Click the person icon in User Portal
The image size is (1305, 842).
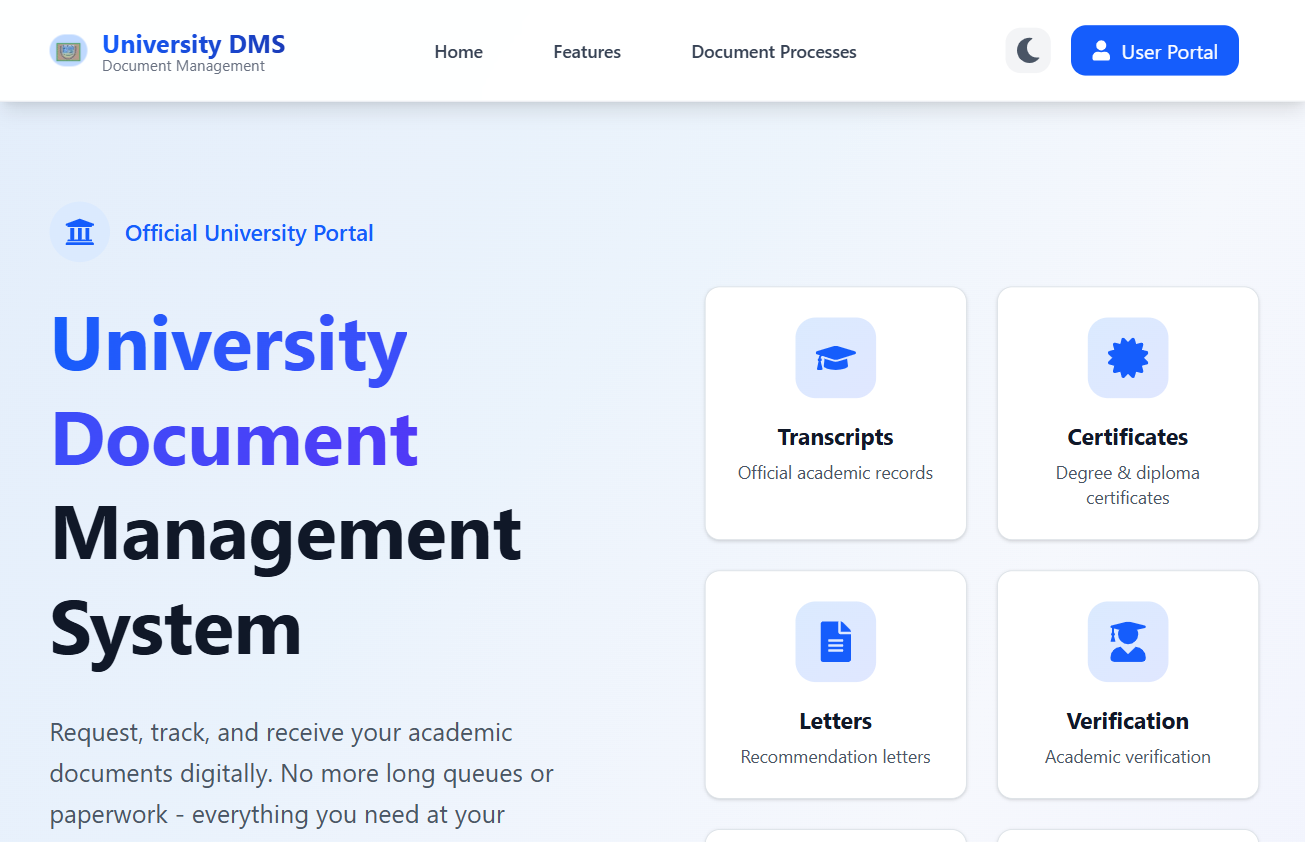pos(1101,51)
